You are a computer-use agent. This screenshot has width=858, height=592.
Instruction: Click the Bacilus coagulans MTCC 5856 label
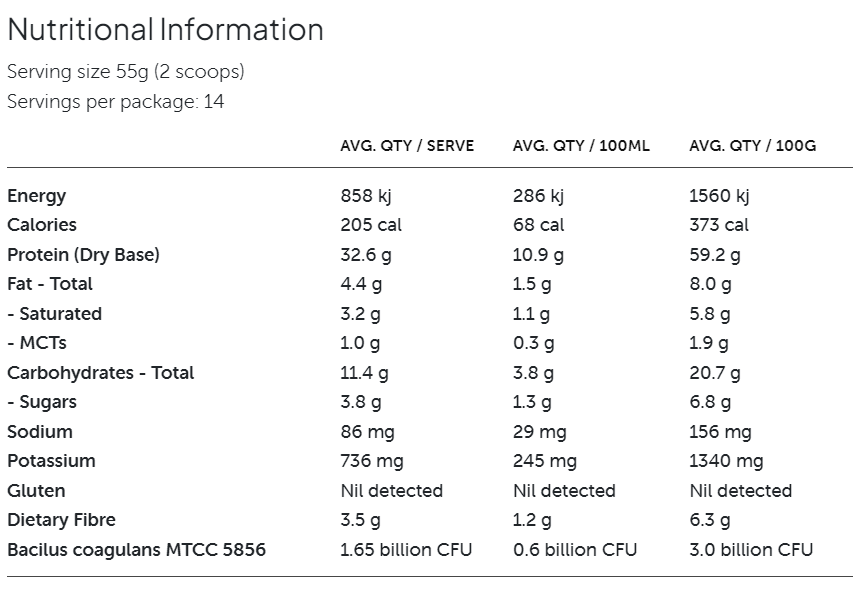click(137, 550)
